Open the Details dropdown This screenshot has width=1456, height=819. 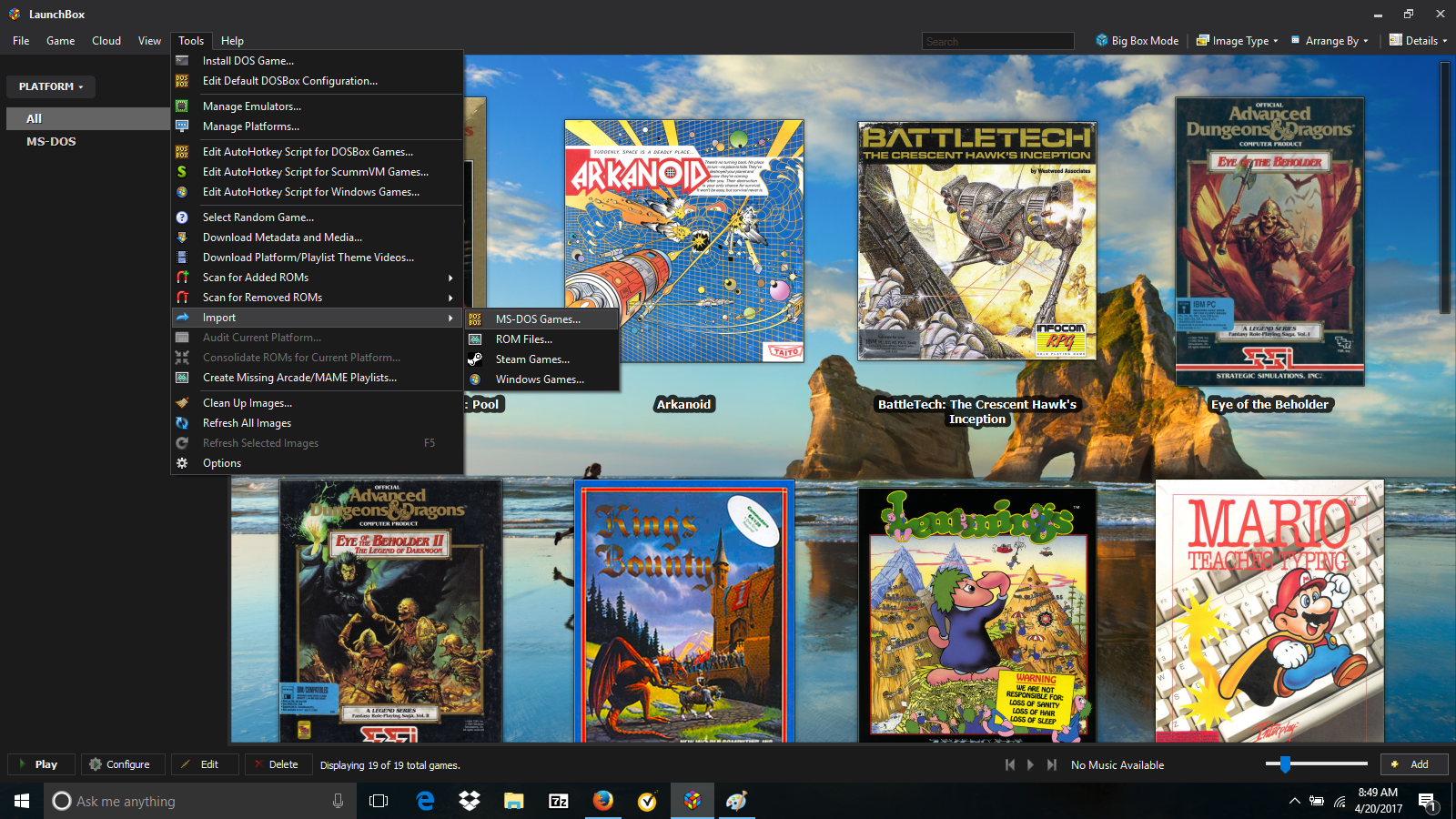point(1418,41)
